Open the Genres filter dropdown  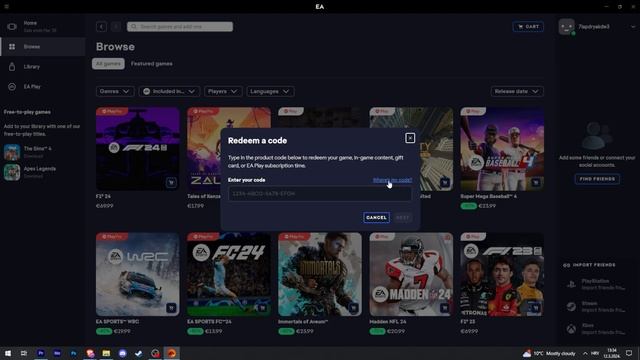pos(115,91)
